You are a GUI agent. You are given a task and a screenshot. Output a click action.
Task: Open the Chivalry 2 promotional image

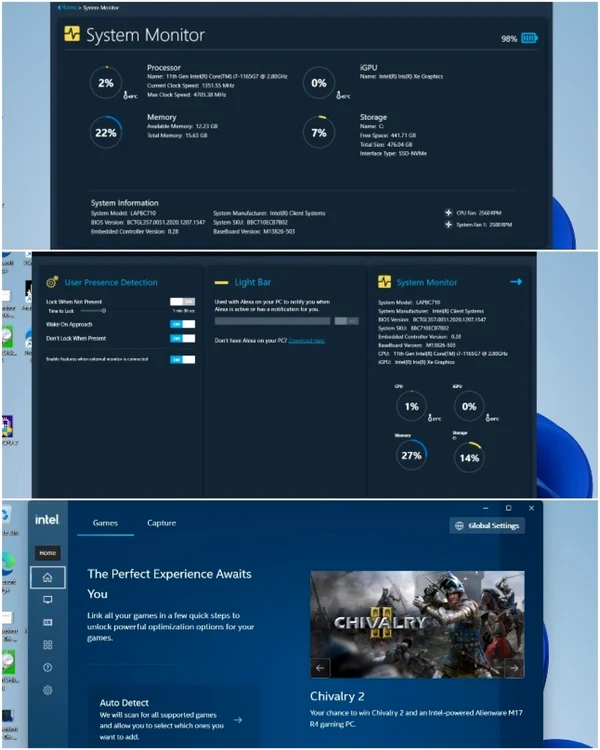pos(417,624)
